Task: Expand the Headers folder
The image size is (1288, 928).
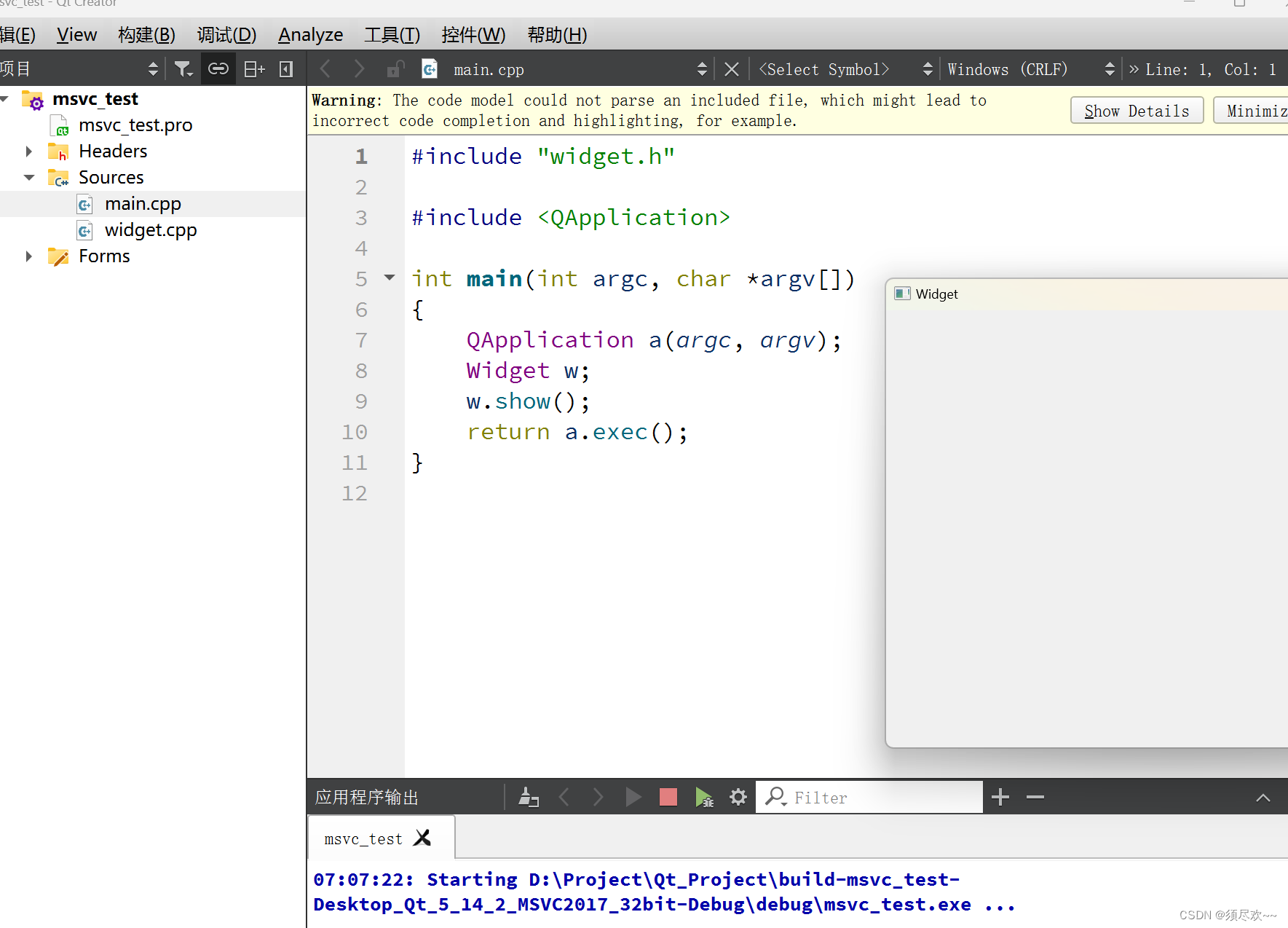Action: 29,152
